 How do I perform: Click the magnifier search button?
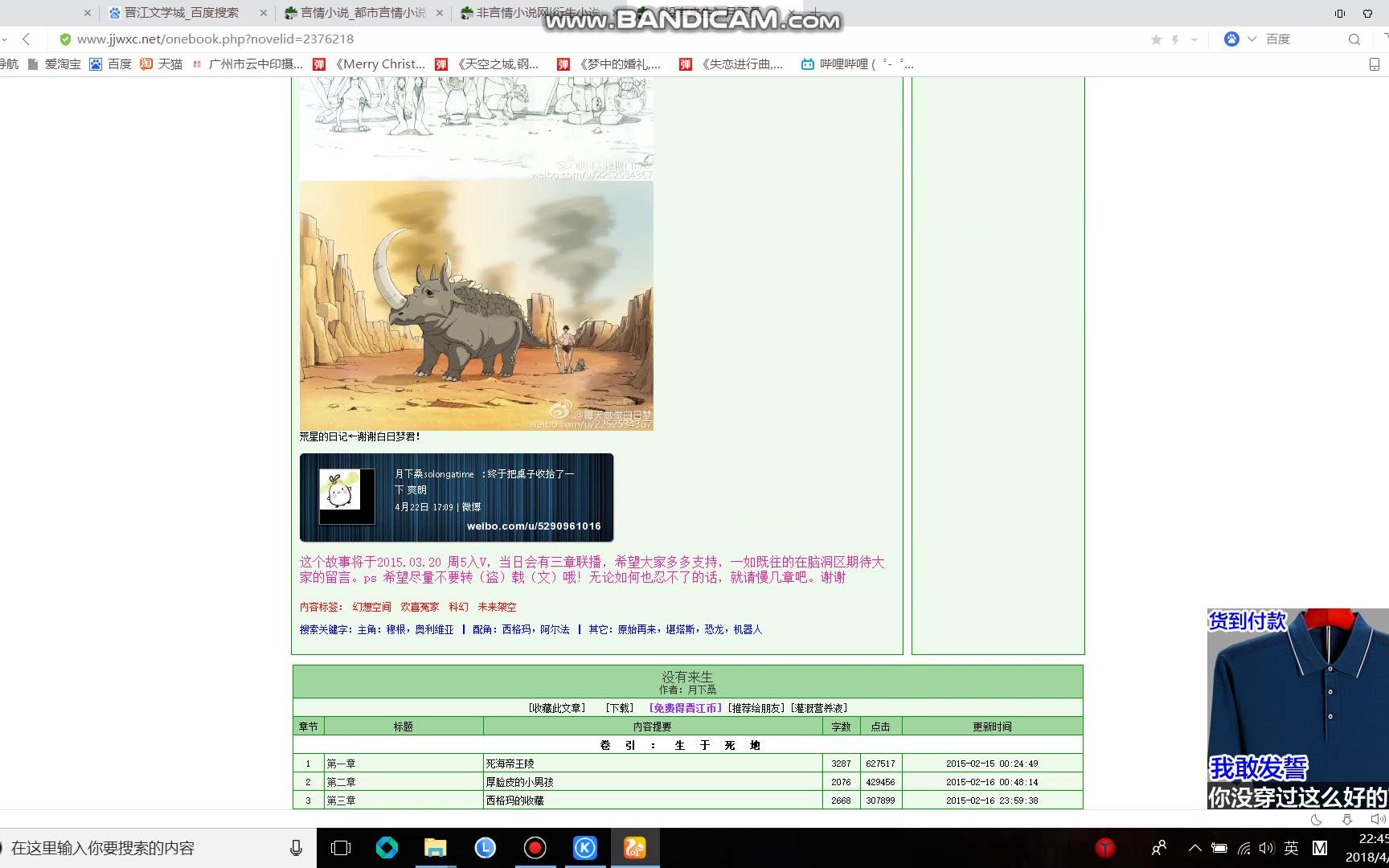point(1354,39)
